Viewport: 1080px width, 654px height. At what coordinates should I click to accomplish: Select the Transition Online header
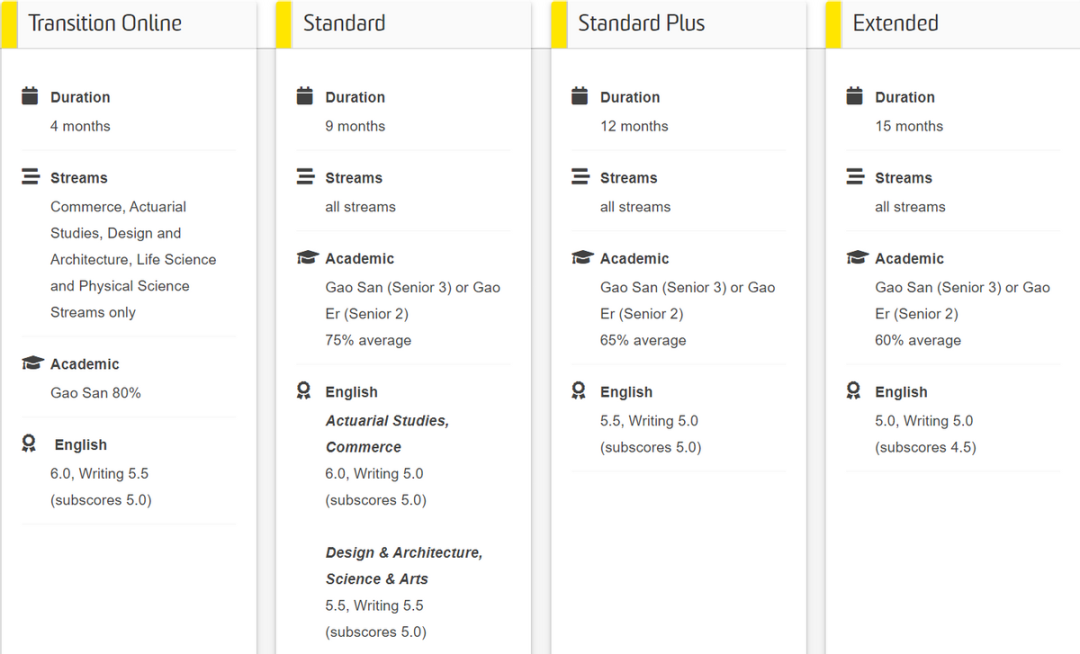click(129, 24)
